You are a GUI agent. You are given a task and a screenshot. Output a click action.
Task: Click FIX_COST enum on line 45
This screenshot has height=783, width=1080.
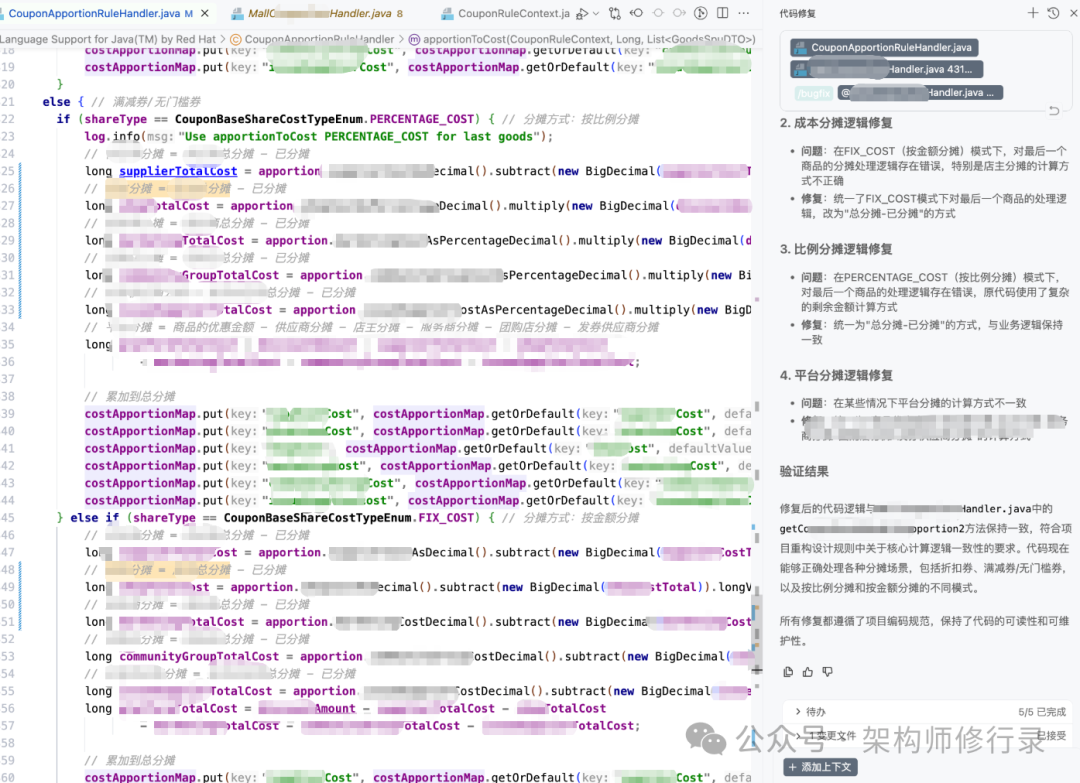point(446,518)
